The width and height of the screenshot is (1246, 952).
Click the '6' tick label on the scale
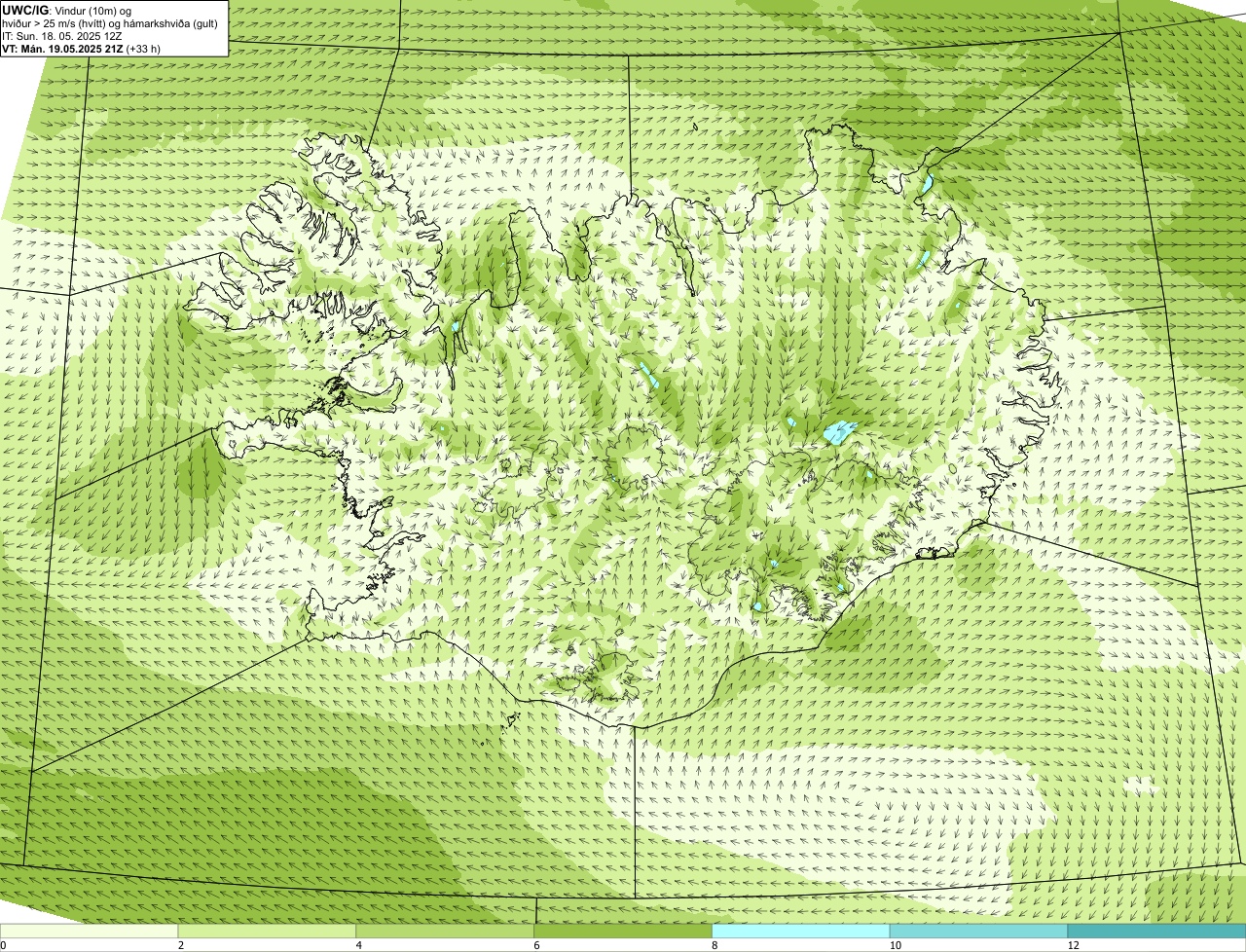pyautogui.click(x=537, y=945)
